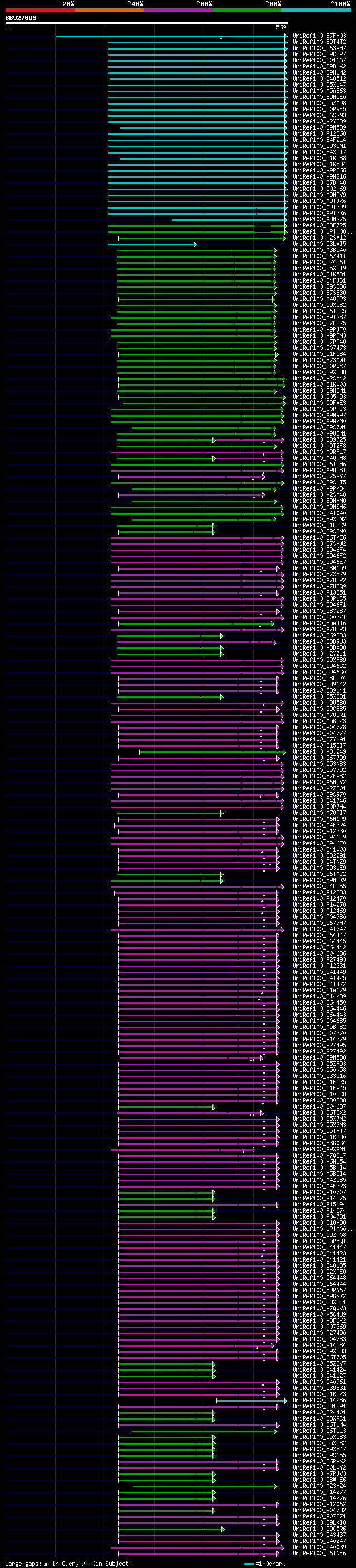Click the label UniRef100_C1EDC9
356x1568 pixels.
(x=319, y=525)
